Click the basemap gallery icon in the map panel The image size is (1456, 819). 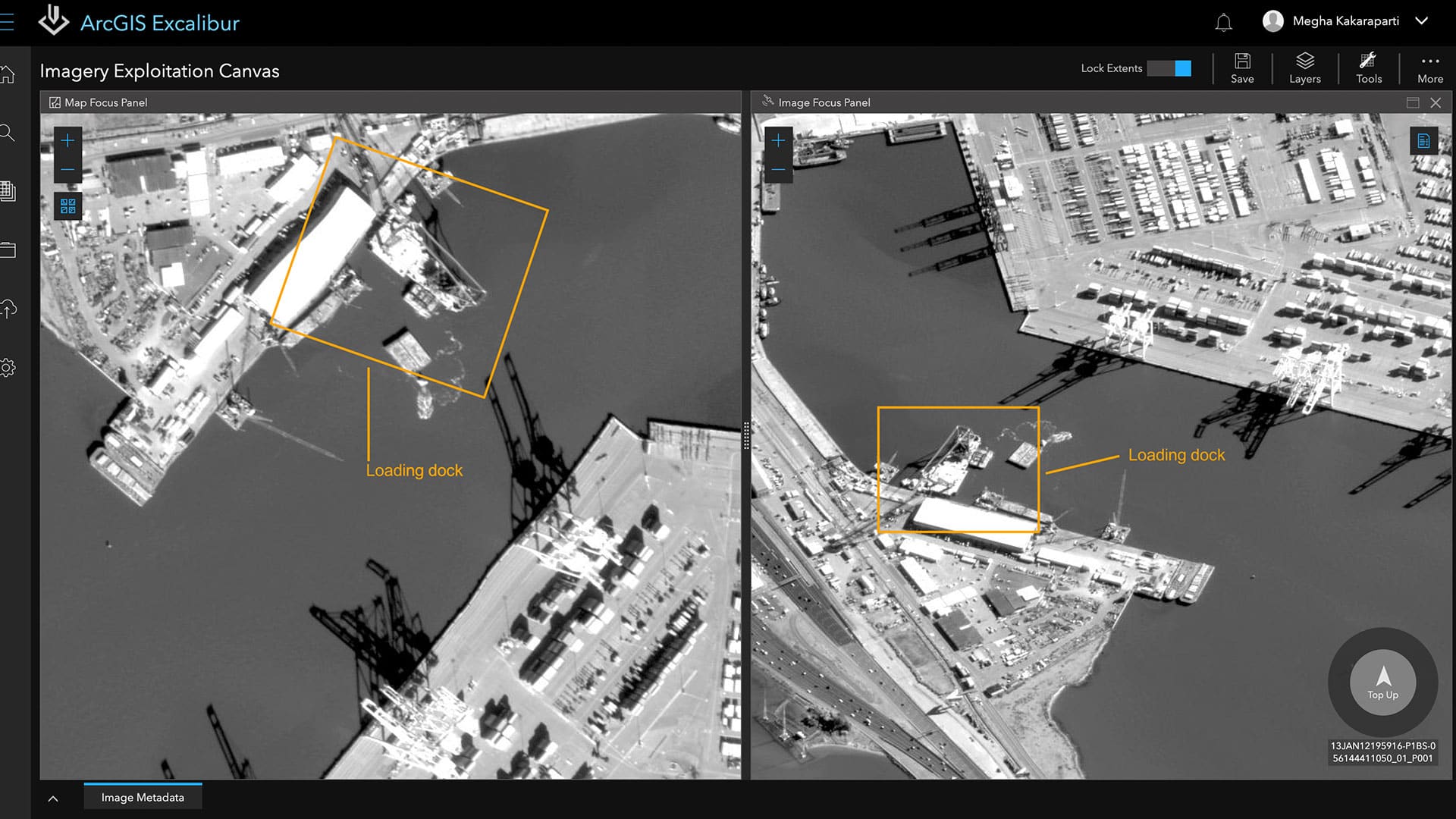tap(67, 206)
